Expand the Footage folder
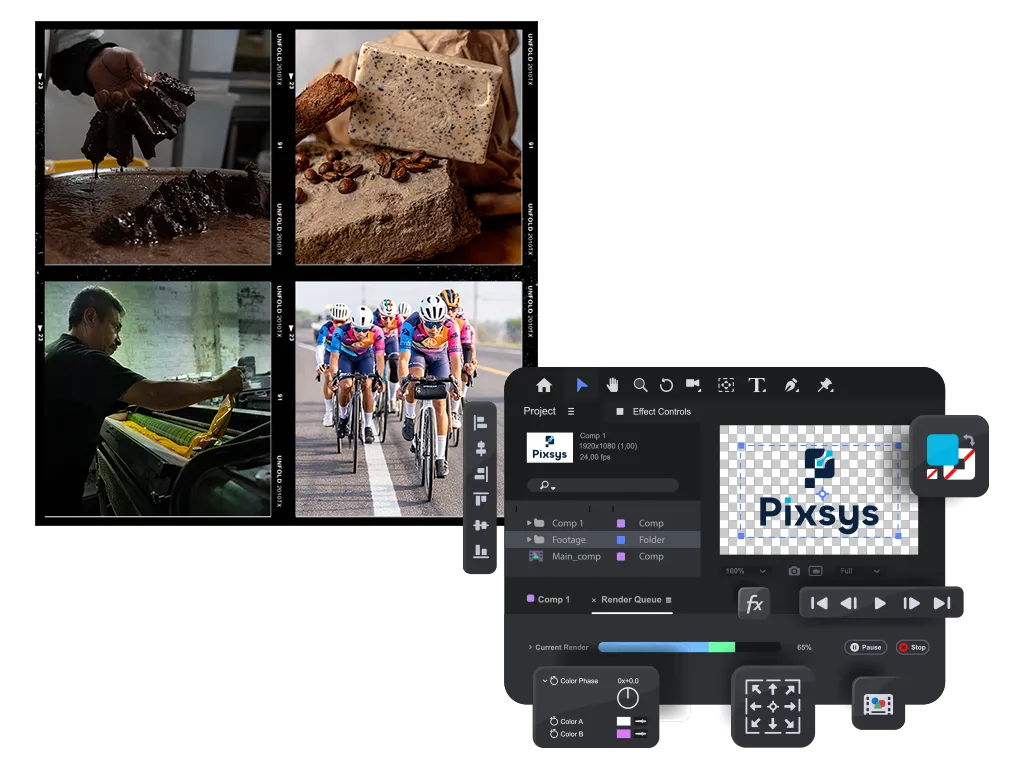The height and width of the screenshot is (768, 1024). tap(529, 540)
